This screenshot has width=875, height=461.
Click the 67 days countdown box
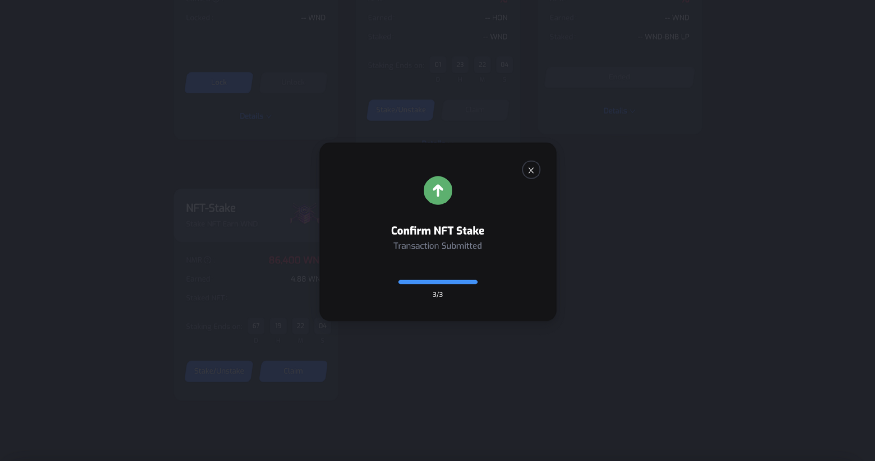click(x=257, y=326)
